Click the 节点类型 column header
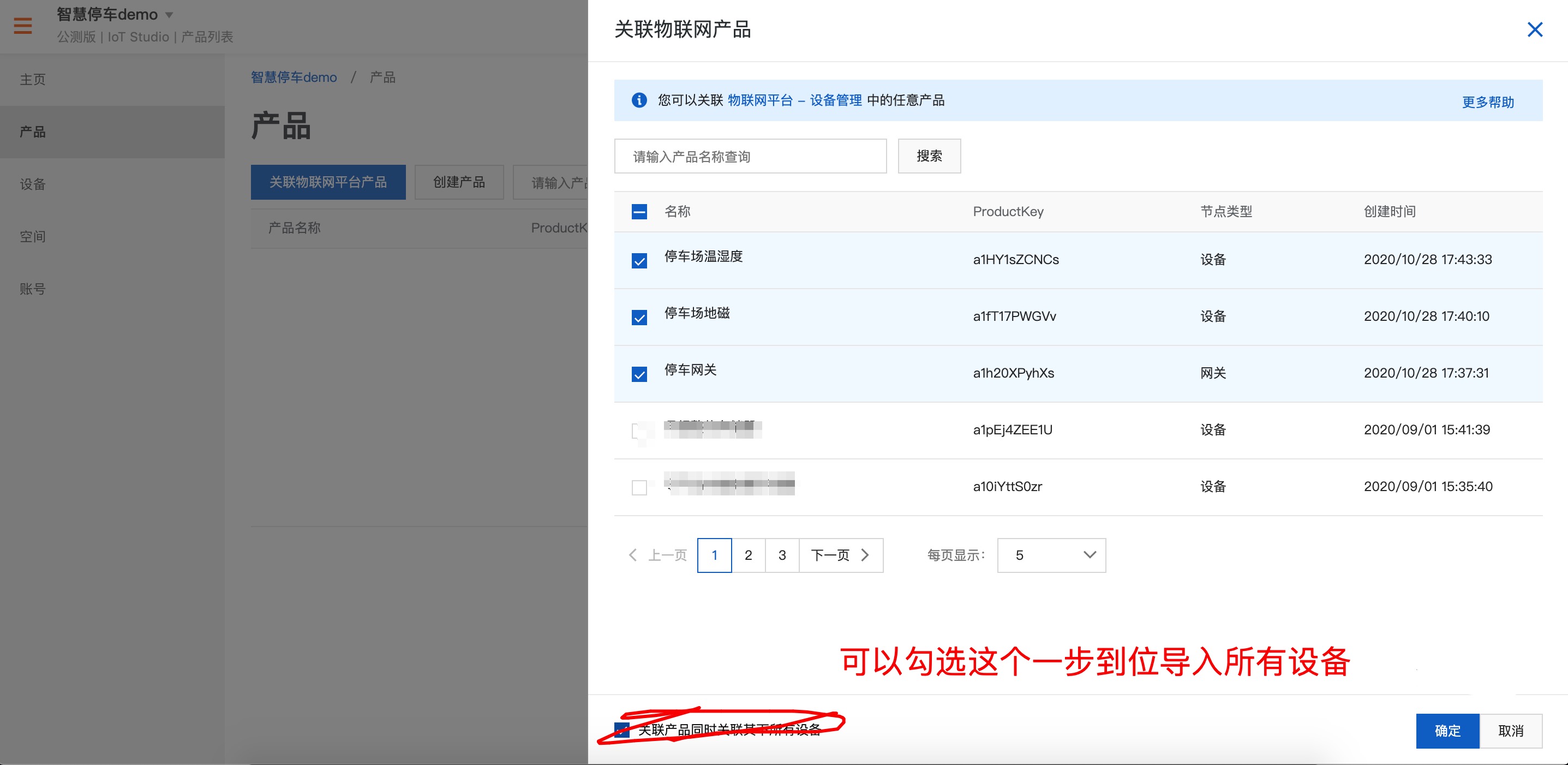The height and width of the screenshot is (765, 1568). (1226, 211)
